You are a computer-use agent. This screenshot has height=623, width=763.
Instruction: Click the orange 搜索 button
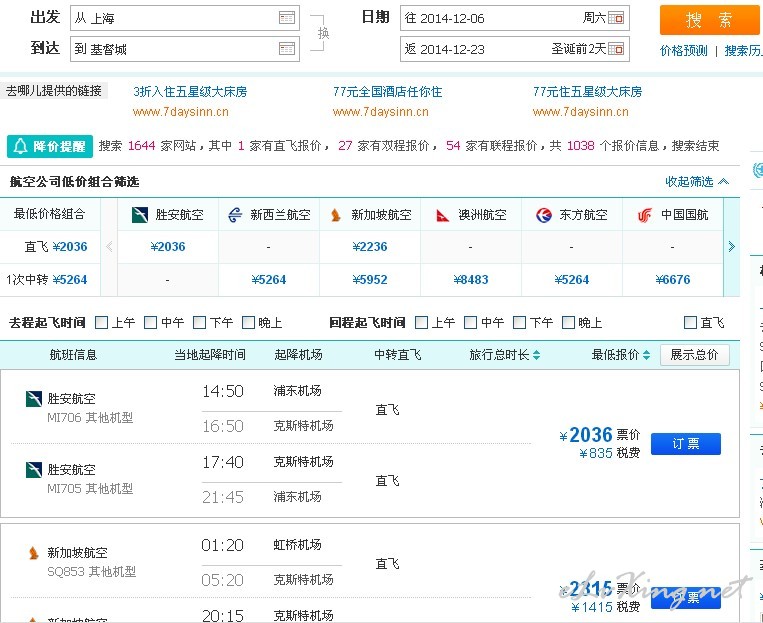pyautogui.click(x=711, y=20)
